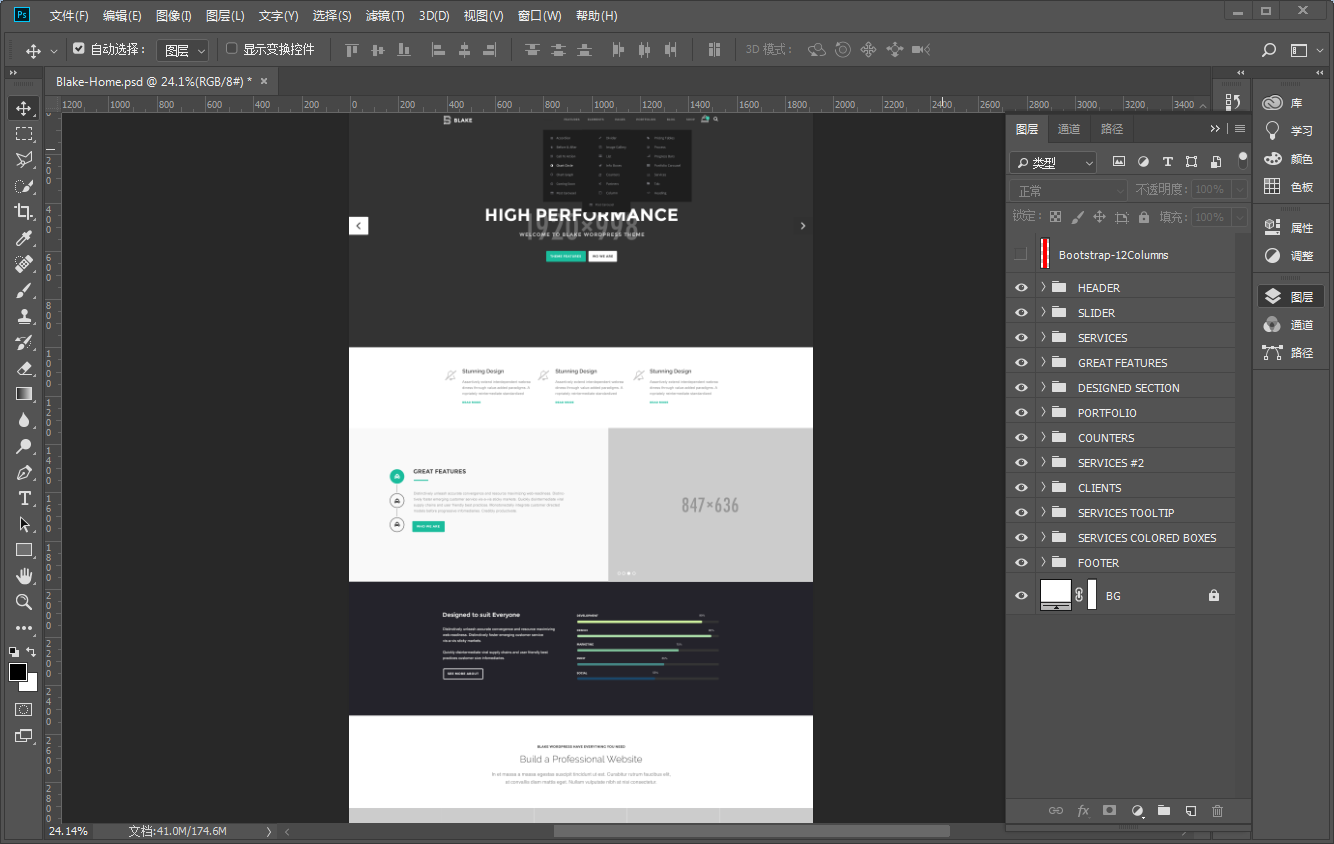Screen dimensions: 1334x844
Task: Select the Zoom tool
Action: click(24, 602)
